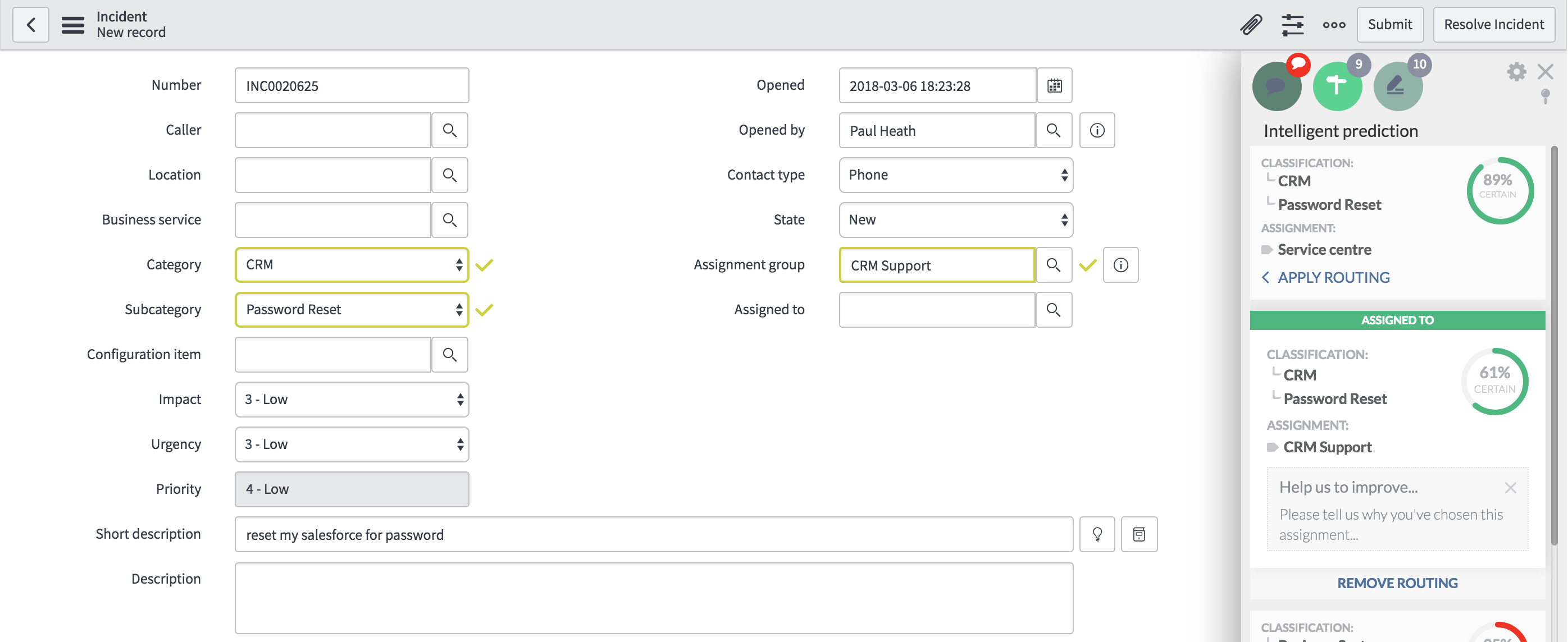Click the pin icon in the prediction sidebar

coord(1545,95)
